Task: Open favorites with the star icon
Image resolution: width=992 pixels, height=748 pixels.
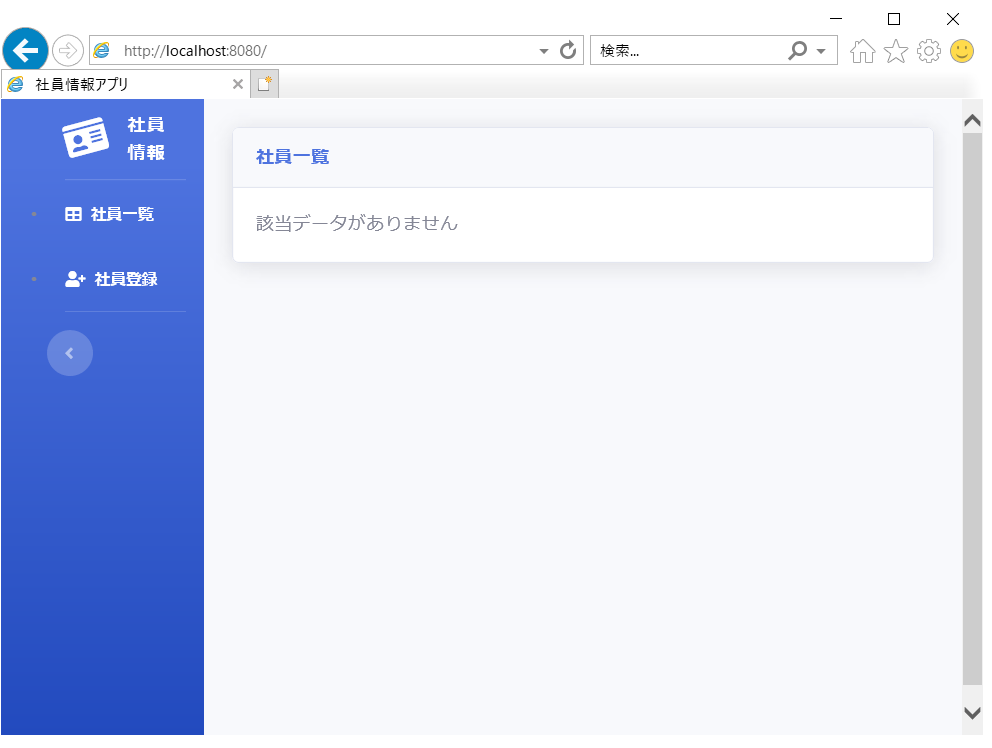Action: pyautogui.click(x=894, y=50)
